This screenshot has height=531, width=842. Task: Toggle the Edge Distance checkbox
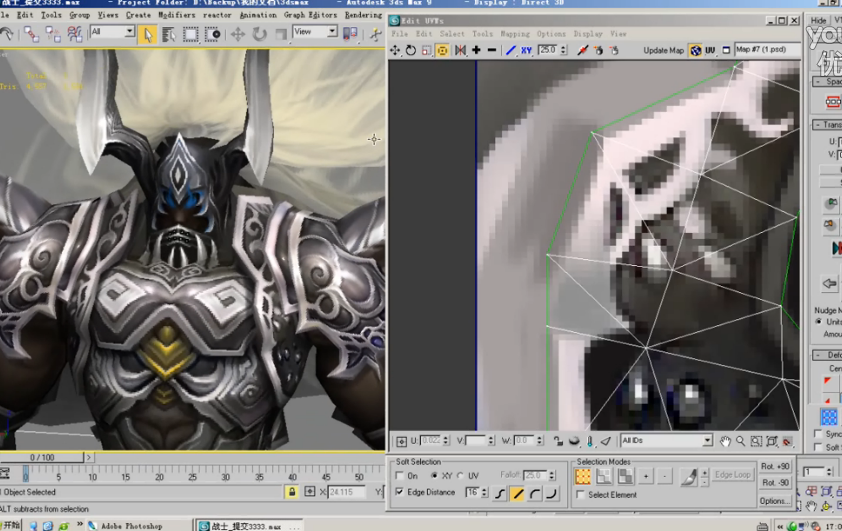click(399, 492)
